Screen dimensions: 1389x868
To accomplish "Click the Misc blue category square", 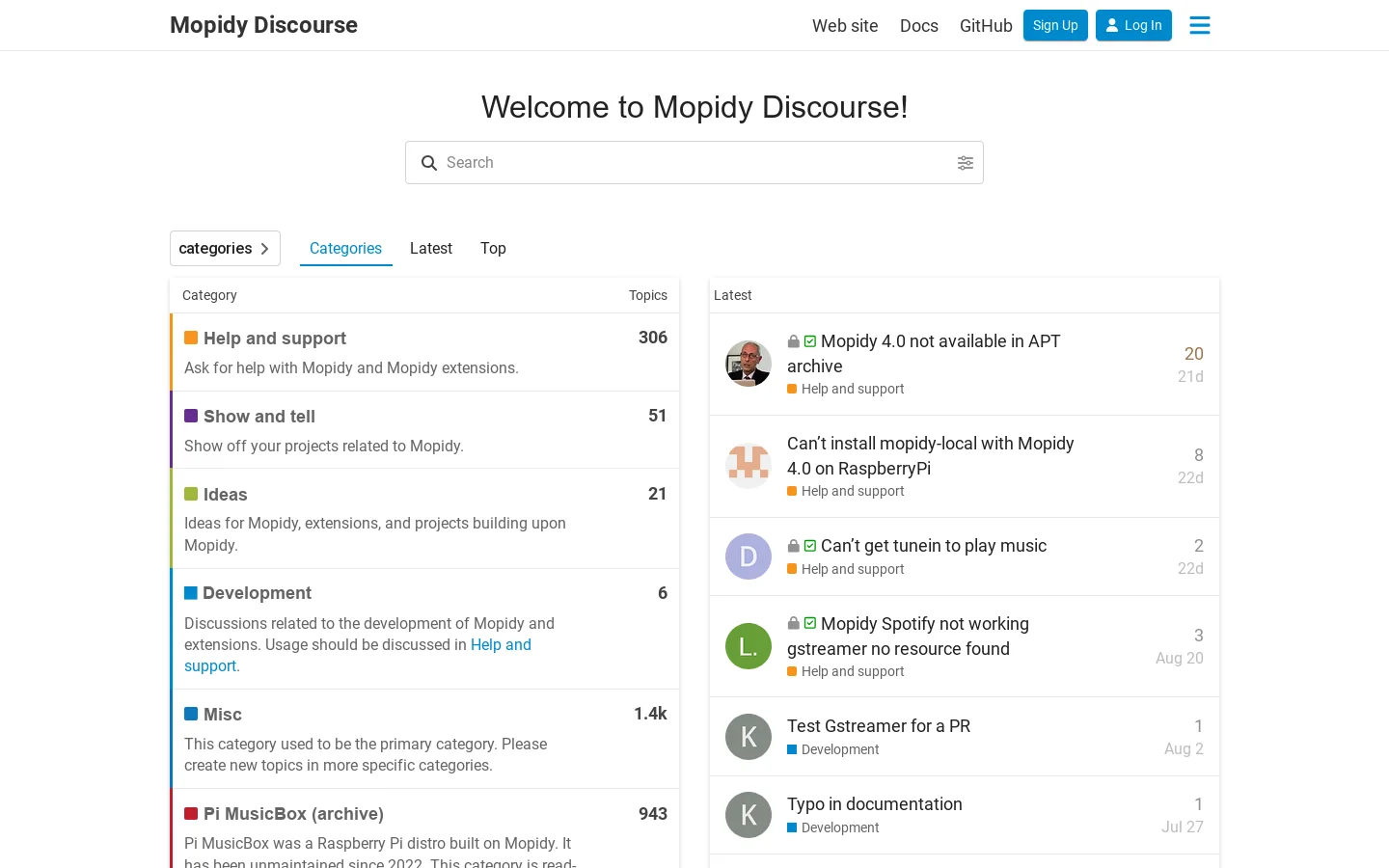I will click(x=191, y=714).
